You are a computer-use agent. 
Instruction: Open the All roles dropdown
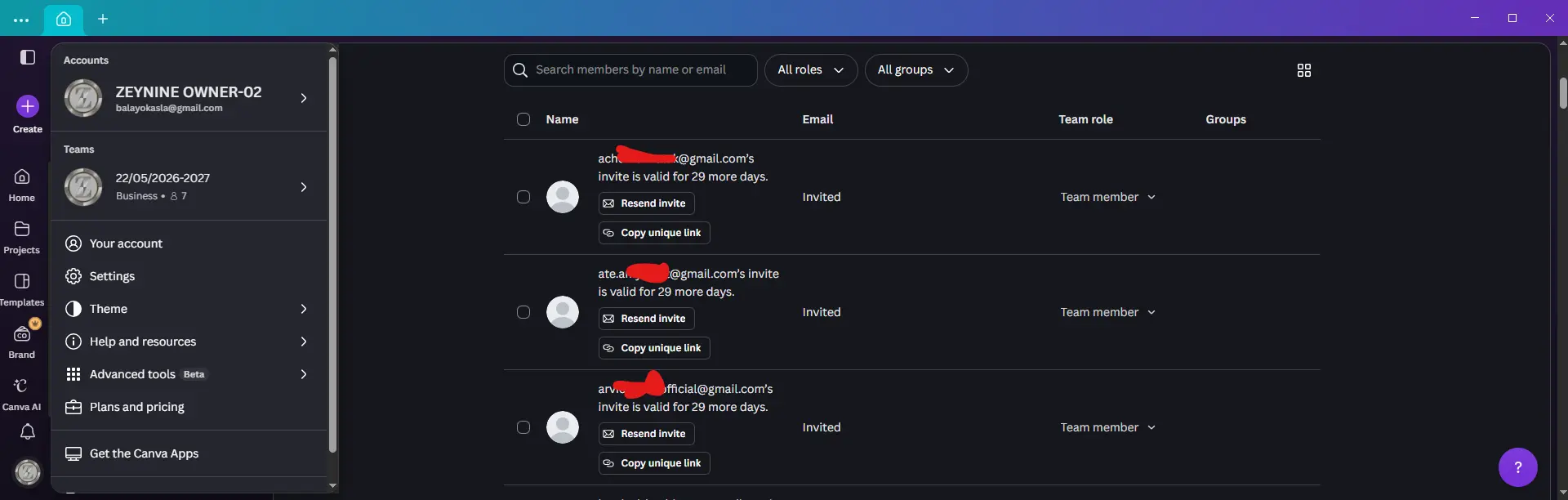point(811,70)
